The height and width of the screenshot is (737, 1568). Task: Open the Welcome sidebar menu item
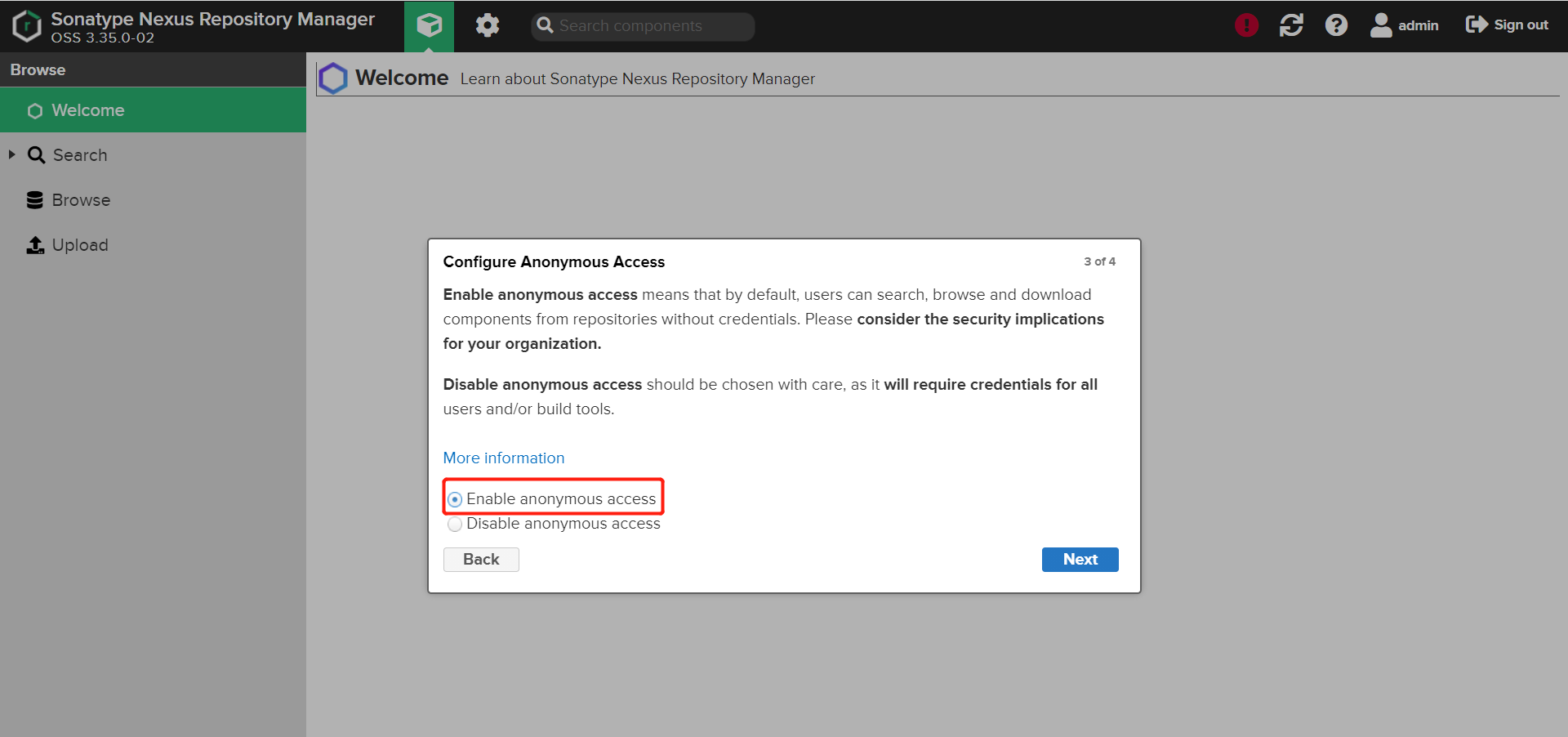tap(153, 110)
